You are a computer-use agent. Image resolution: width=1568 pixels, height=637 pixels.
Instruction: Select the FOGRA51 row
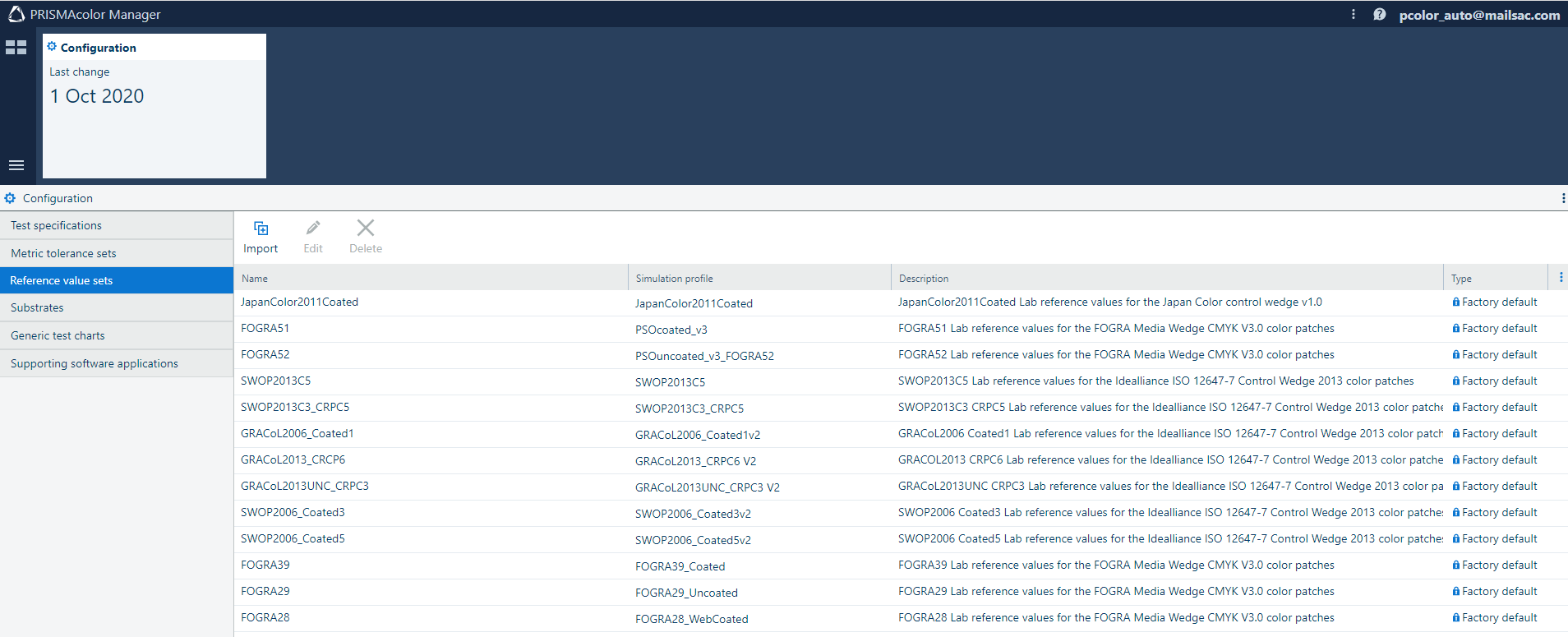click(x=265, y=328)
